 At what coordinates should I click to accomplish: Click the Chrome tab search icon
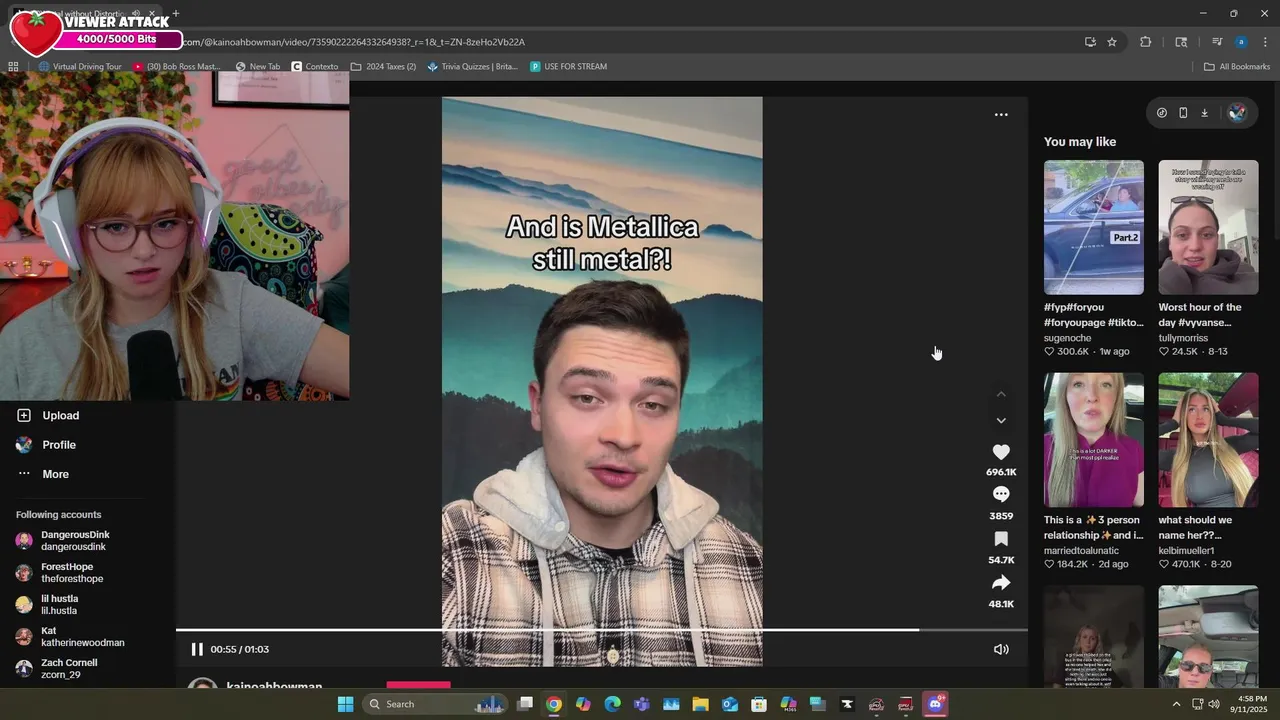pos(1181,42)
